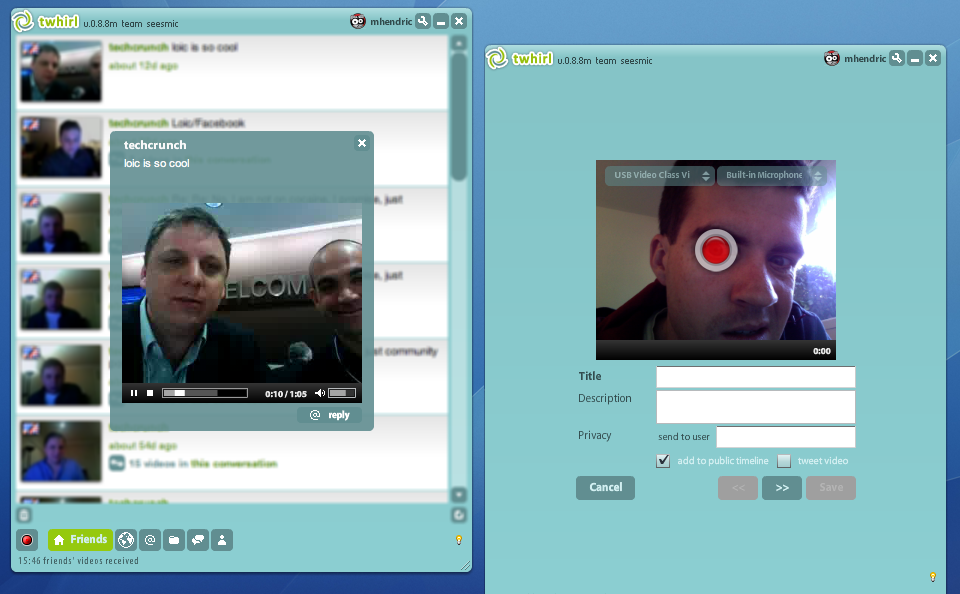
Task: Open thumbnail beside '15 videos in this conversation'
Action: 61,451
